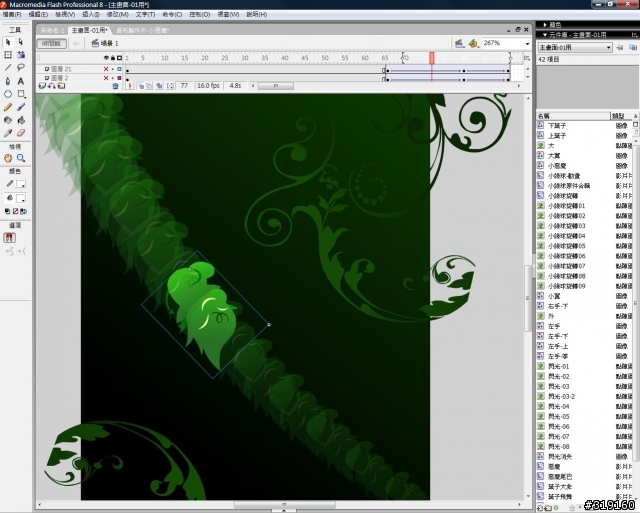Open the 編輯(E) menu
The width and height of the screenshot is (640, 513).
click(x=38, y=14)
